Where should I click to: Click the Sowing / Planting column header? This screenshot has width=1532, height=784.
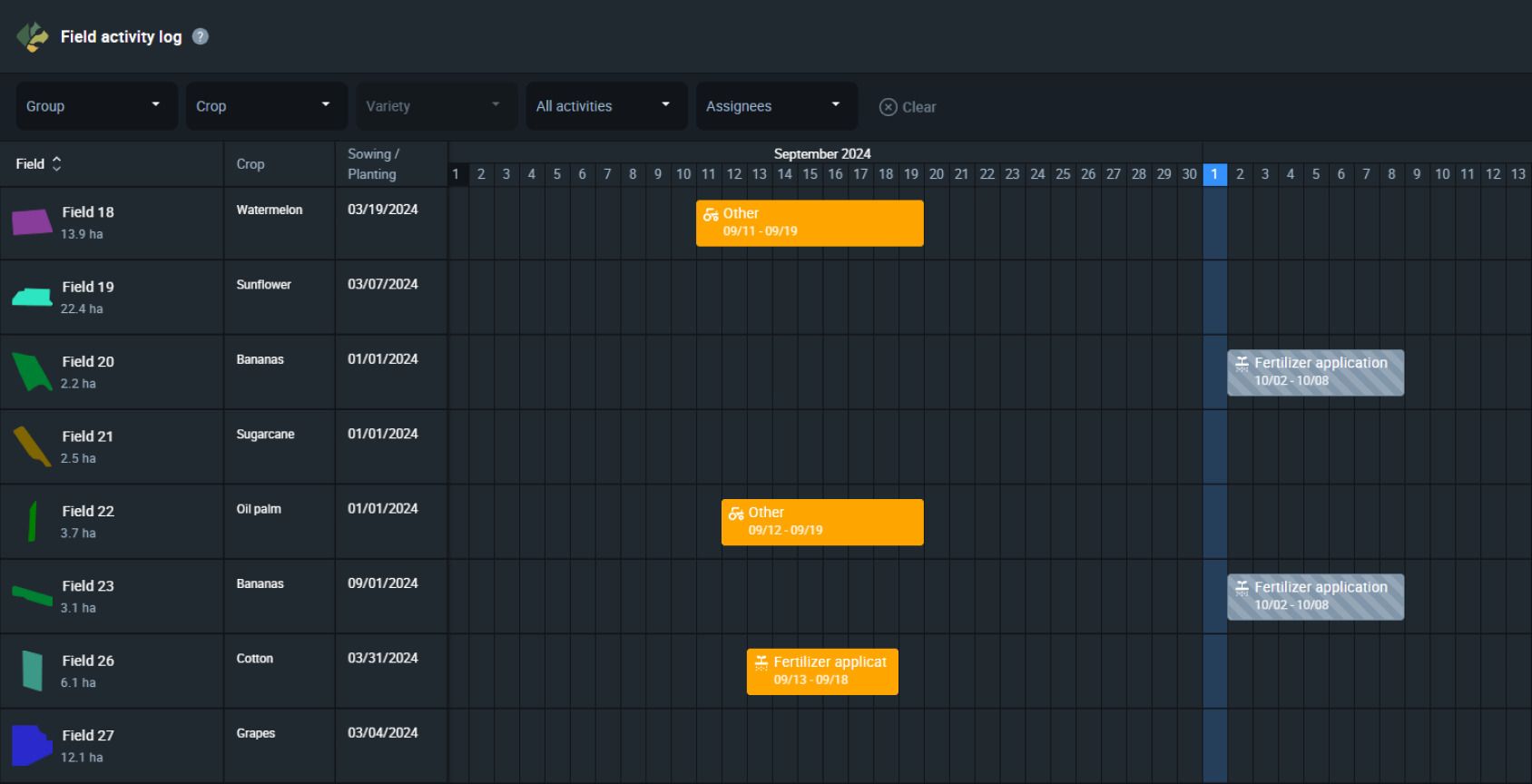tap(373, 164)
